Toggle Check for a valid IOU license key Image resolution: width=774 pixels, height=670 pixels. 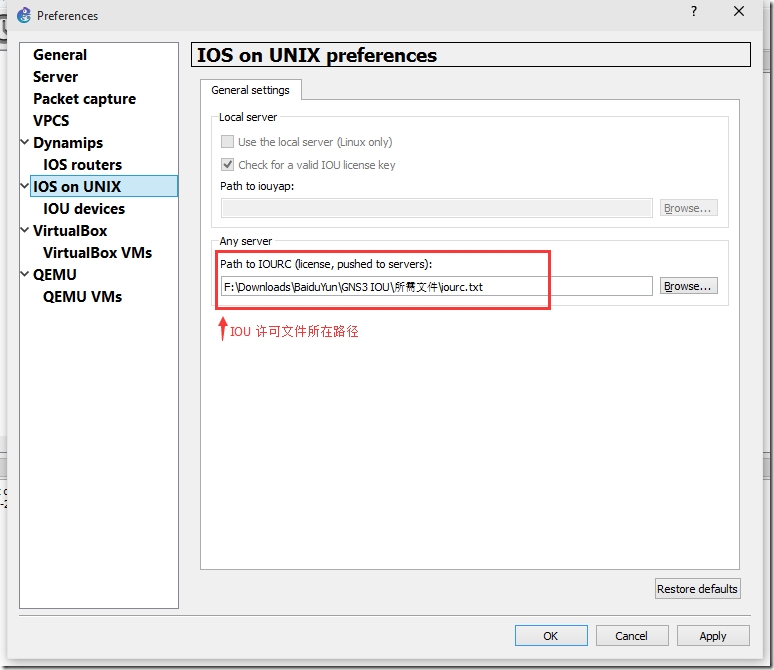click(x=227, y=164)
